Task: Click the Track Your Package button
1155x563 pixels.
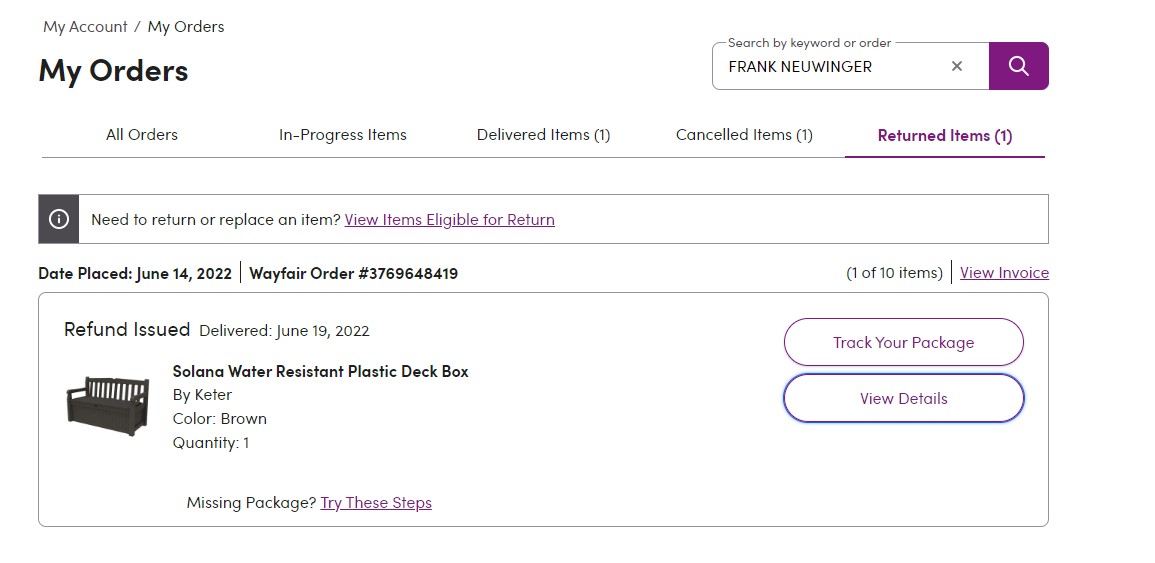Action: (x=904, y=342)
